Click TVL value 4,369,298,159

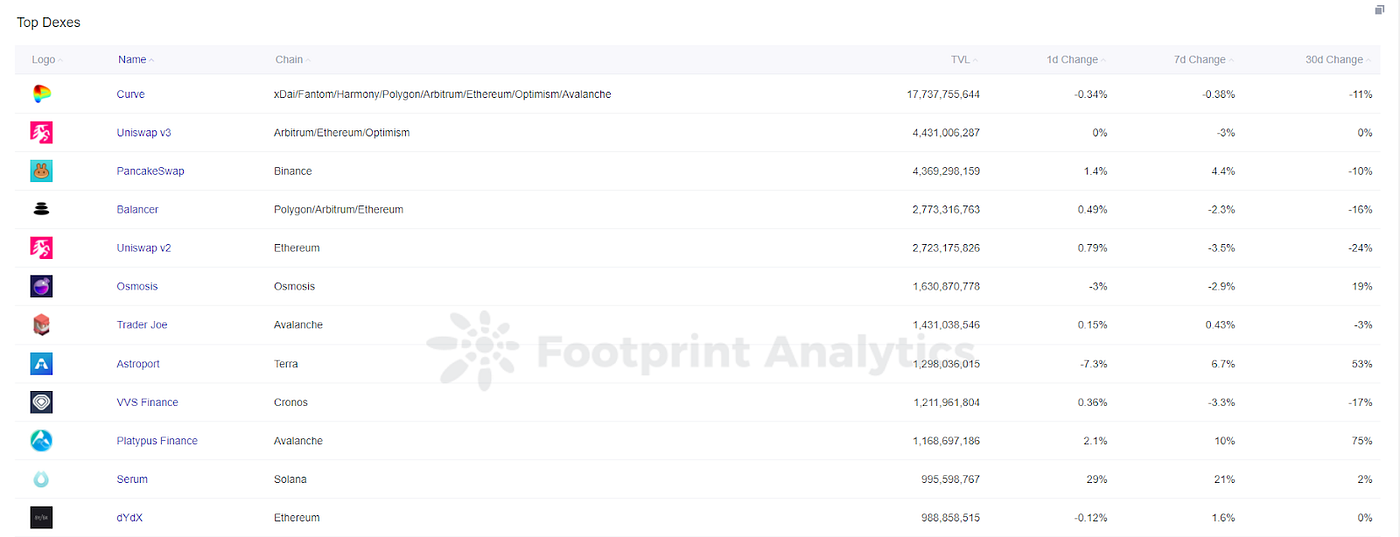click(946, 171)
